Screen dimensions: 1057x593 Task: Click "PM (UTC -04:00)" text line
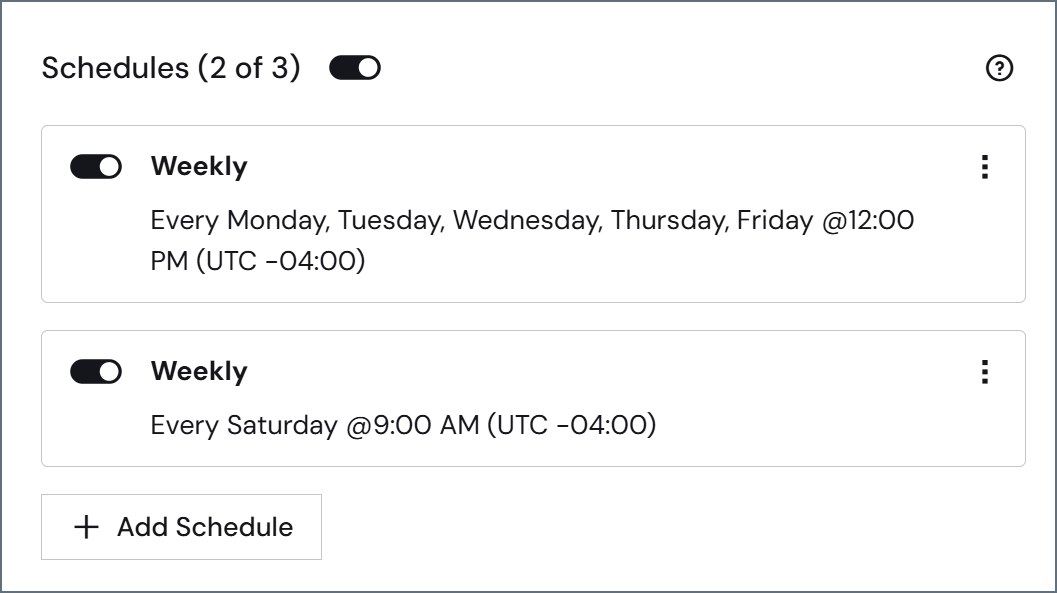258,261
